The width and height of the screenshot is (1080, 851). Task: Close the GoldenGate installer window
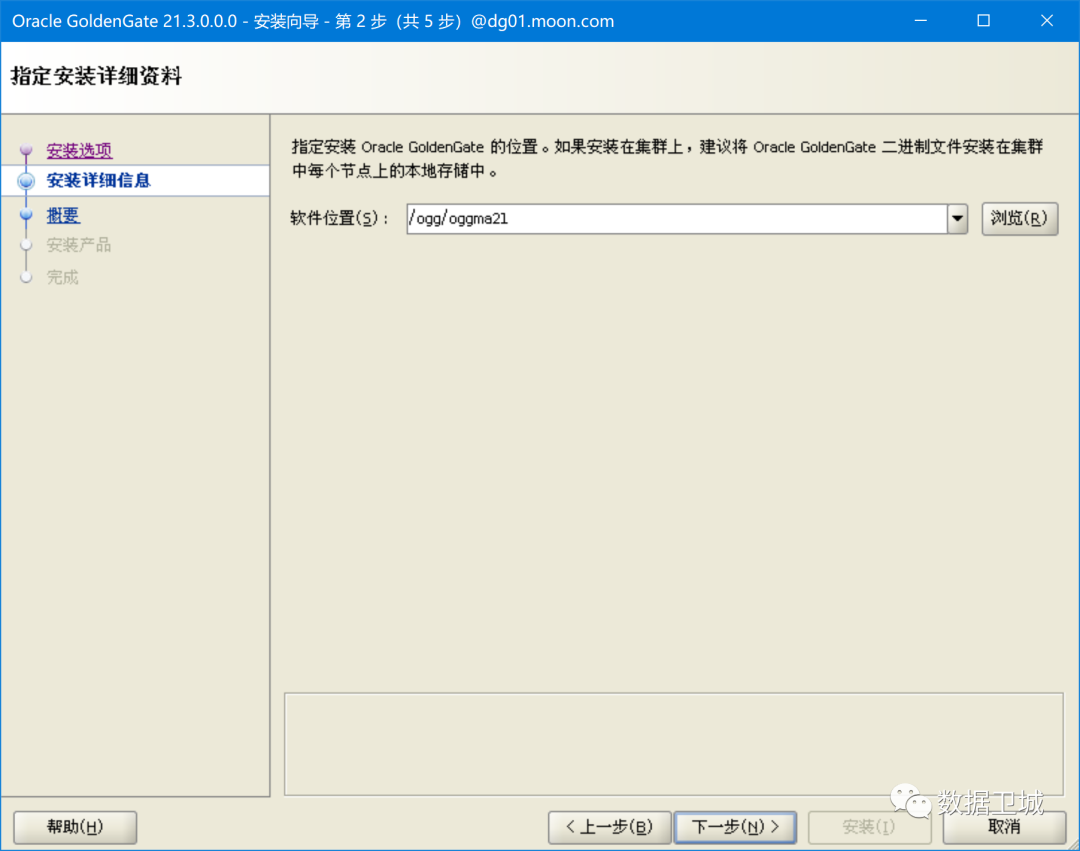[1047, 21]
